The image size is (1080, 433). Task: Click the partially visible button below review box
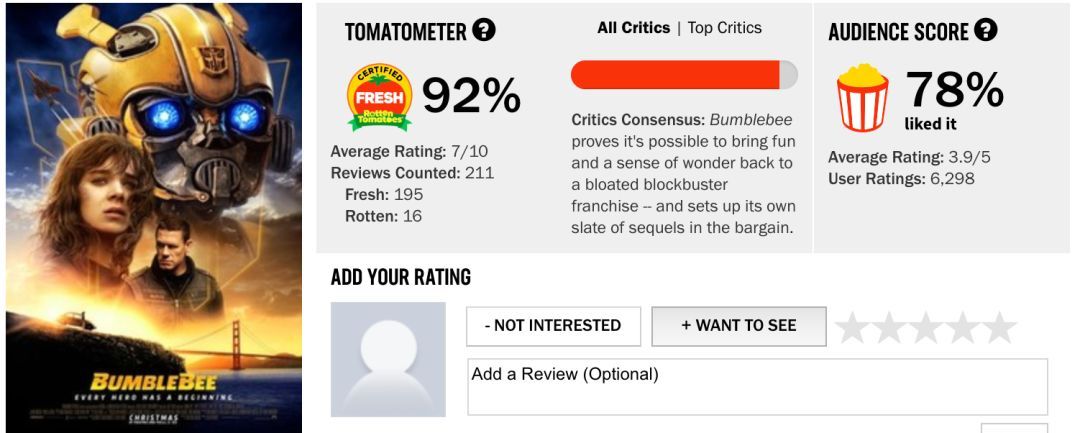coord(1014,428)
